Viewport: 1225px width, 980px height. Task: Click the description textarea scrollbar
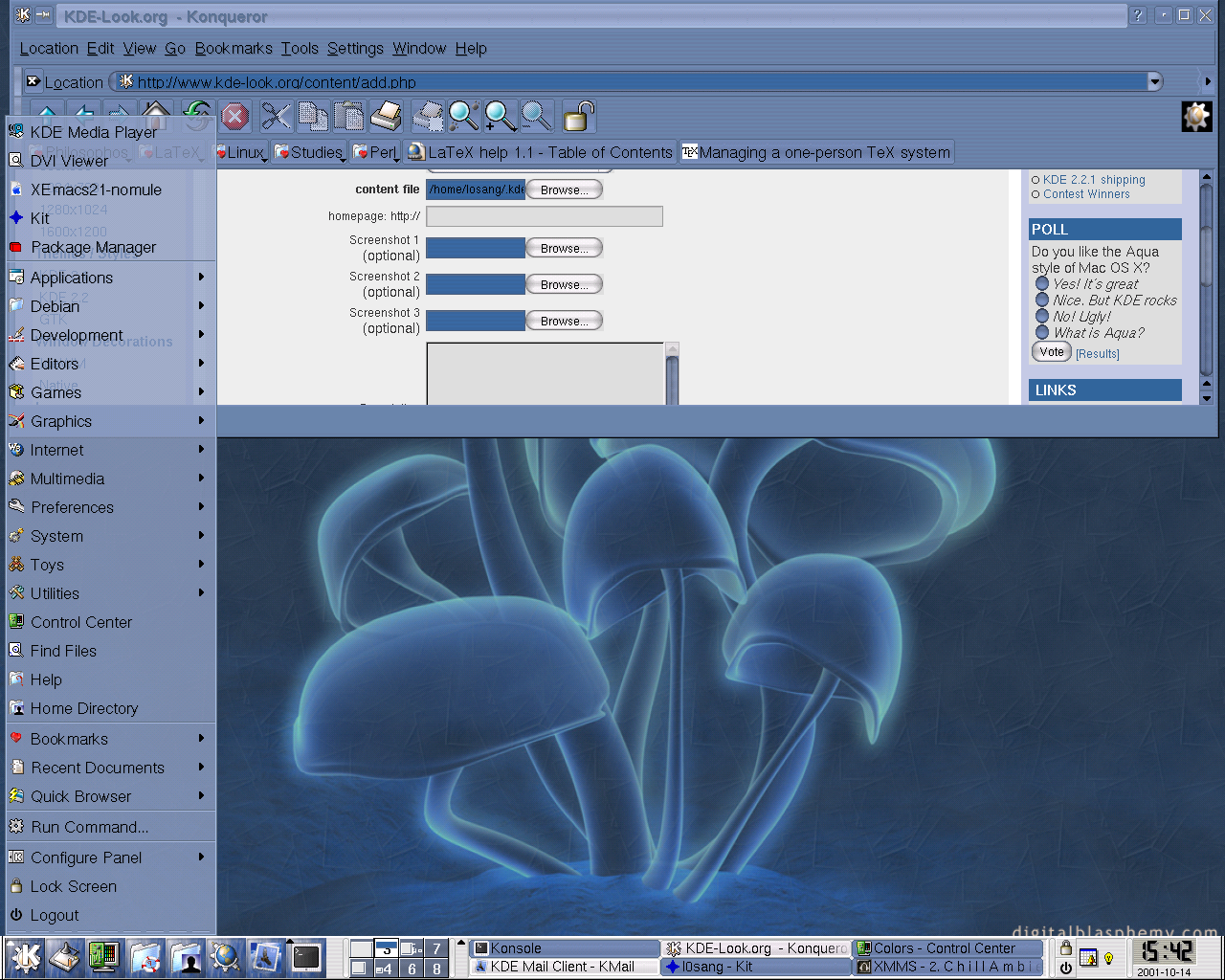672,373
